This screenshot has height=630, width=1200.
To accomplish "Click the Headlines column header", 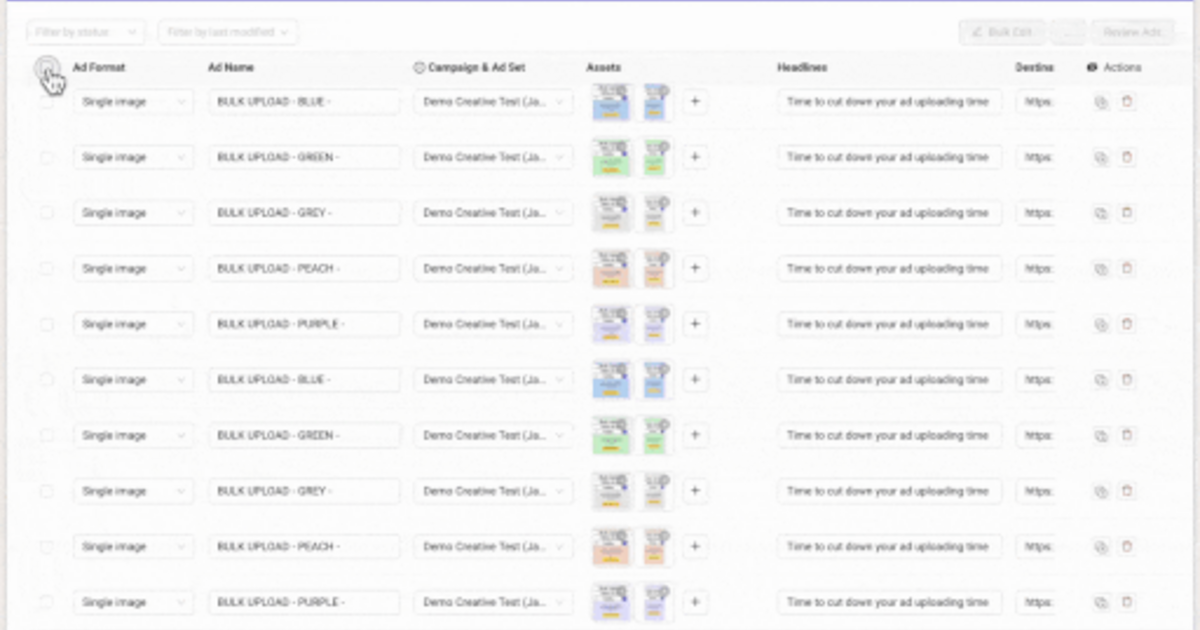I will click(x=802, y=68).
